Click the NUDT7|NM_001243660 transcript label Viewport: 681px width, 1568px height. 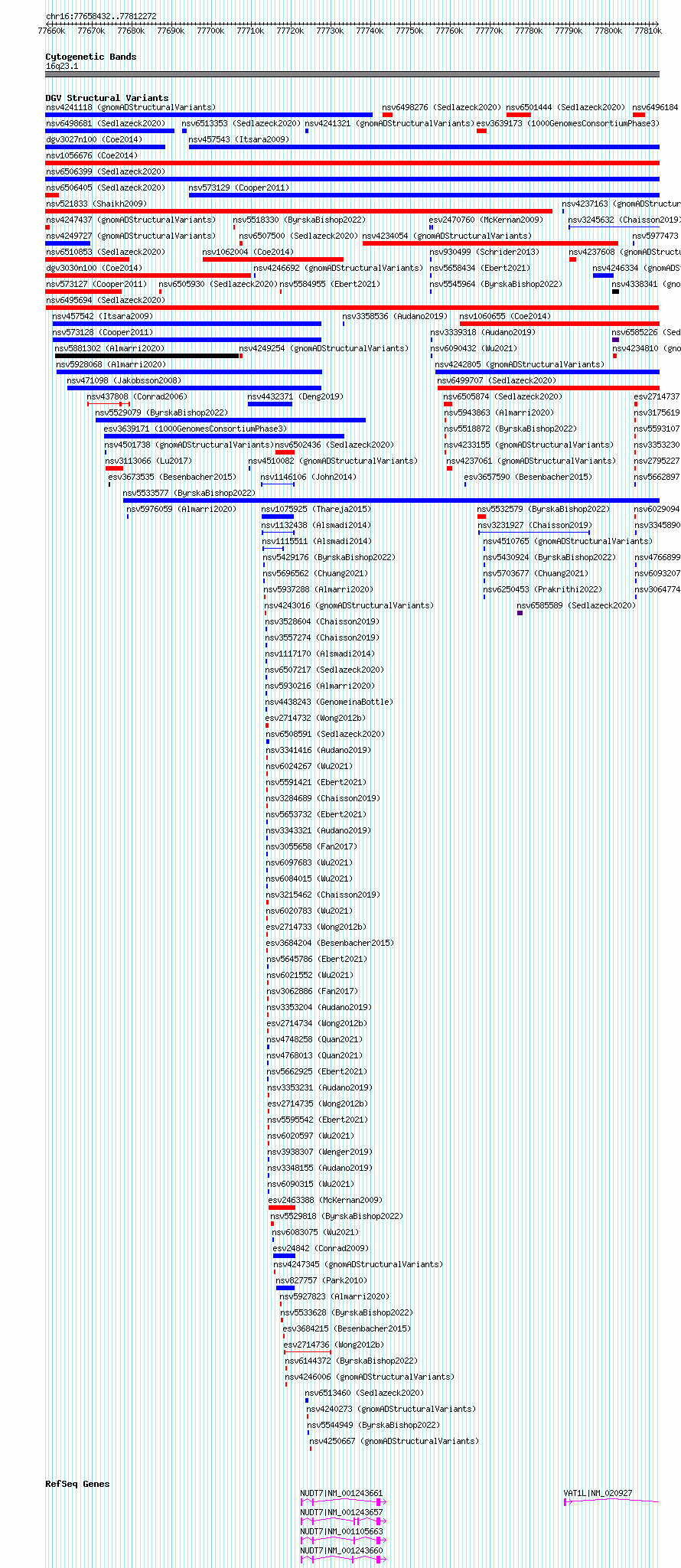(x=341, y=1550)
